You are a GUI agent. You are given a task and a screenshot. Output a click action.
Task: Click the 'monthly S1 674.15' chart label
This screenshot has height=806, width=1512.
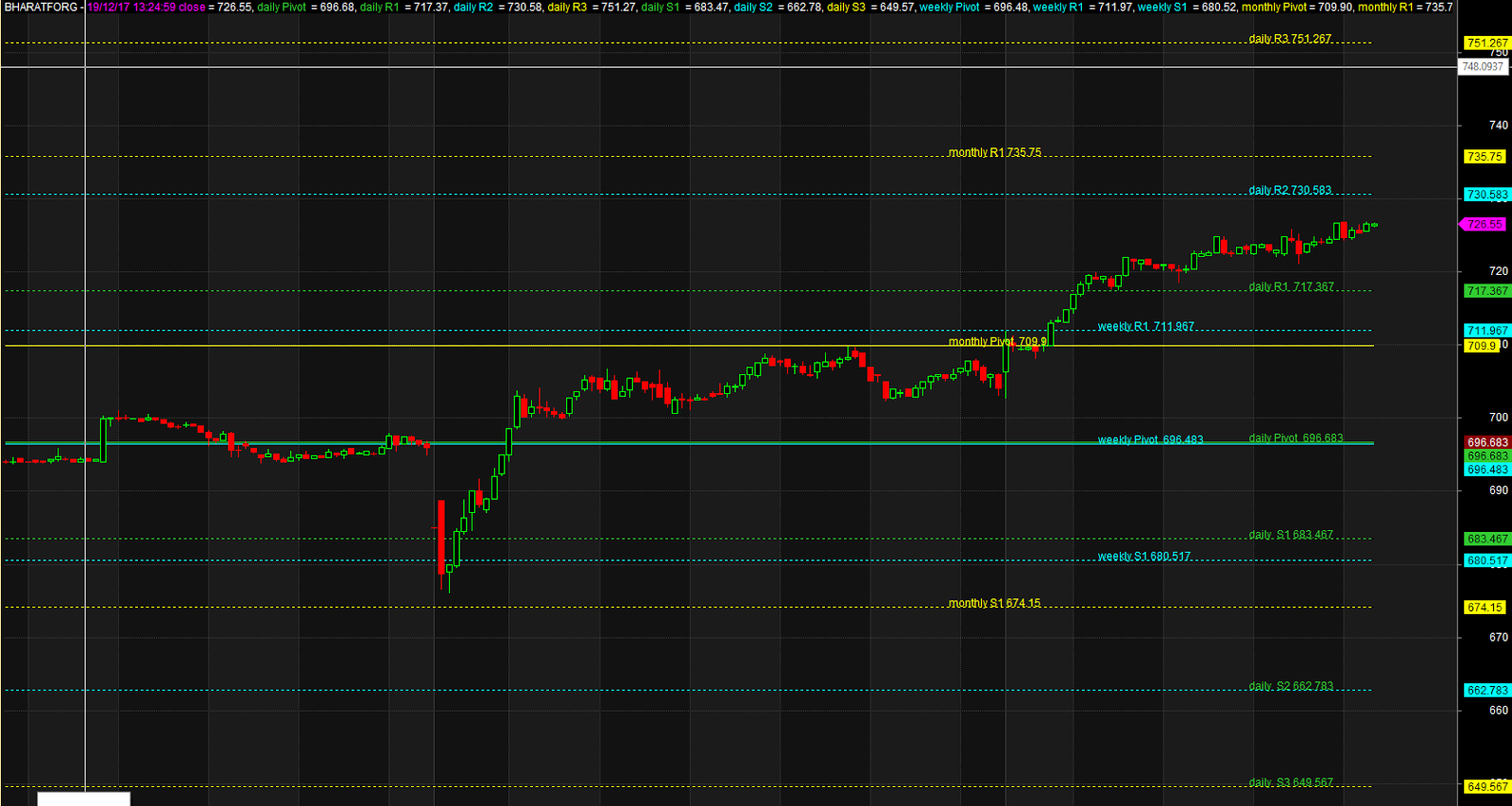994,603
